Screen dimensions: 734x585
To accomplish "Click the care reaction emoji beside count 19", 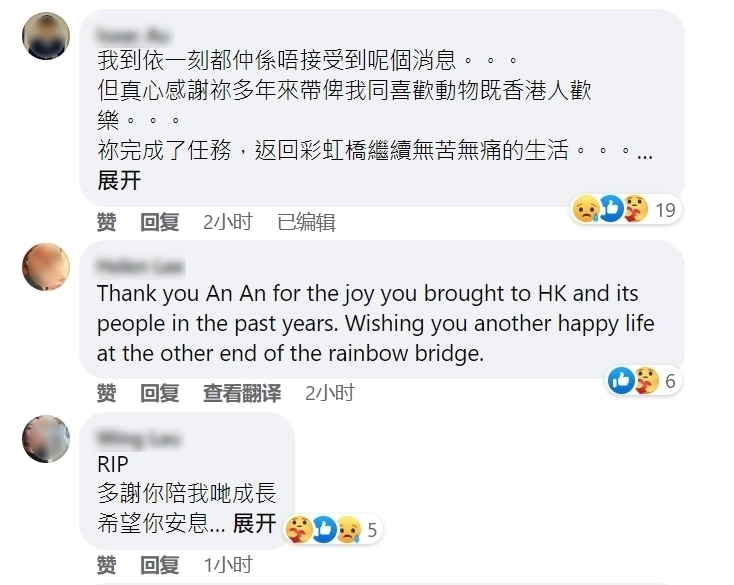I will pyautogui.click(x=635, y=209).
